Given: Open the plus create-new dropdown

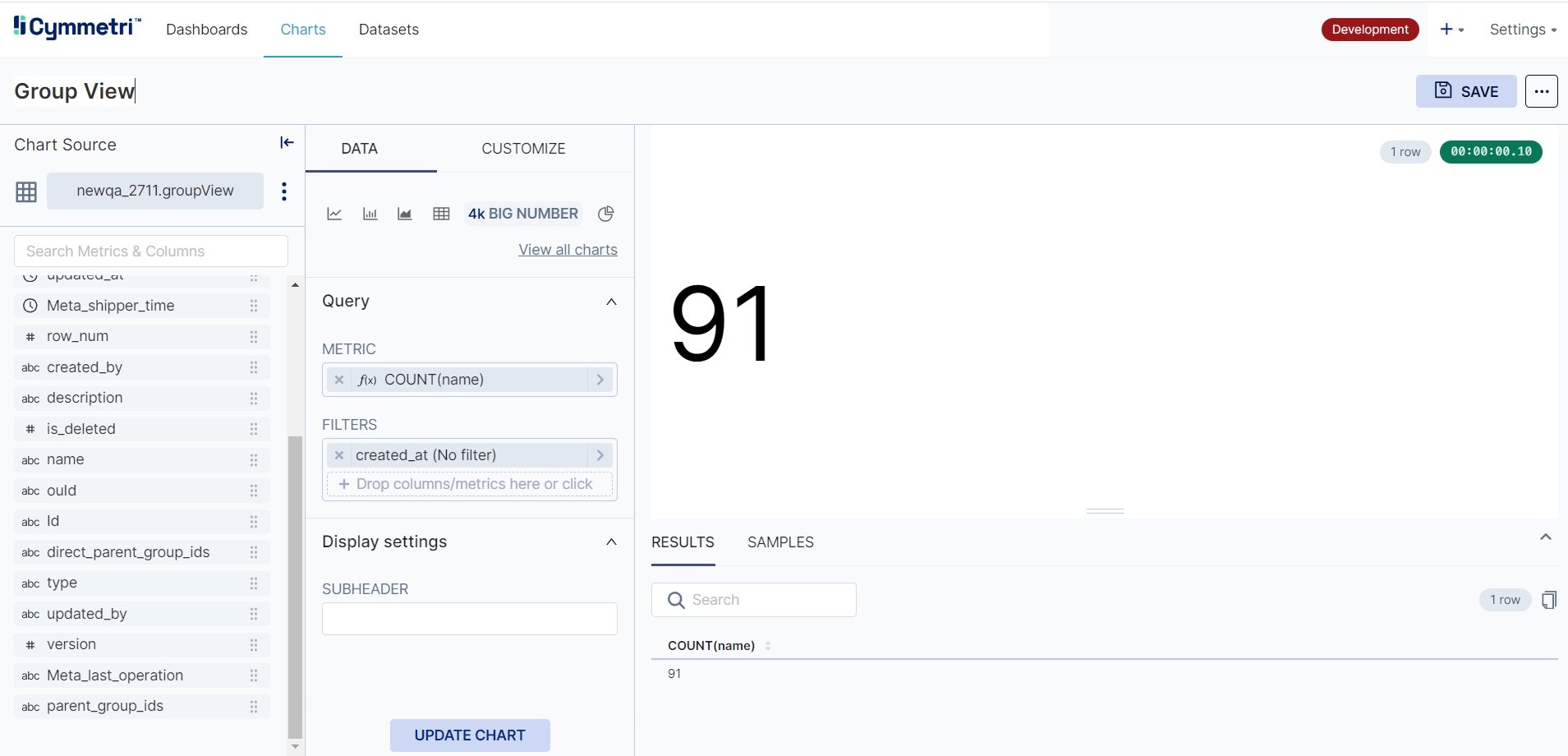Looking at the screenshot, I should click(x=1451, y=30).
